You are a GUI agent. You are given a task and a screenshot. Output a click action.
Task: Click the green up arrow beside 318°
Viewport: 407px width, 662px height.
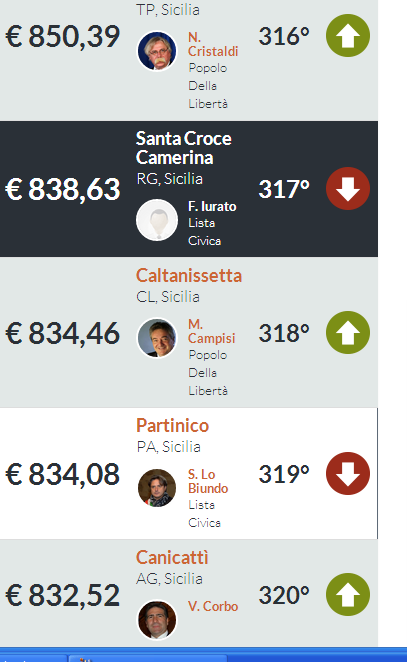(x=348, y=332)
